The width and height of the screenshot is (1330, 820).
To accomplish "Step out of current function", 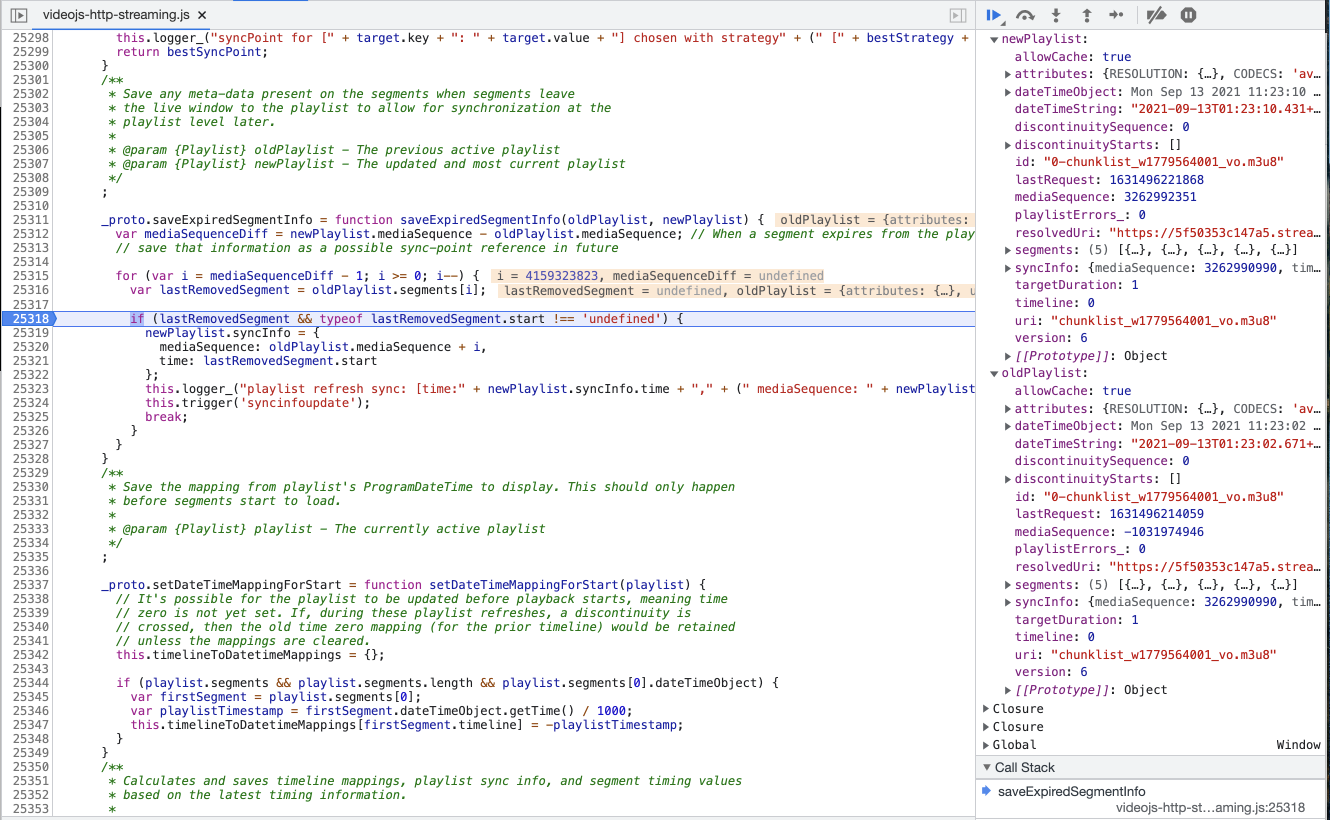I will (1088, 15).
